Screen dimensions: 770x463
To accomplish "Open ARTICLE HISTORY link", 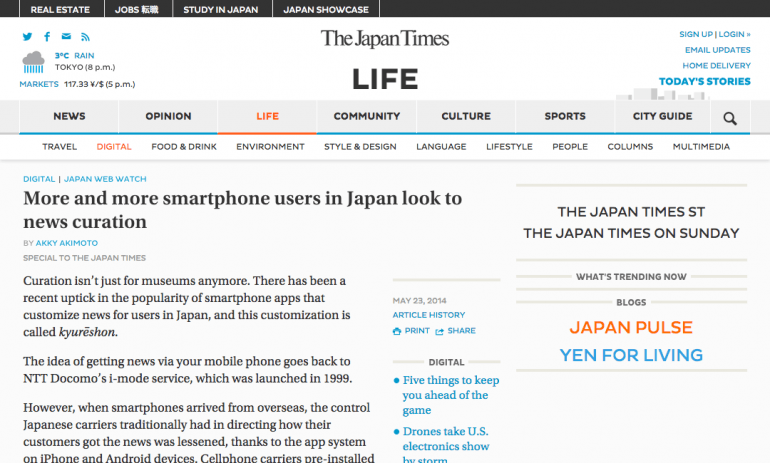I will [x=429, y=315].
